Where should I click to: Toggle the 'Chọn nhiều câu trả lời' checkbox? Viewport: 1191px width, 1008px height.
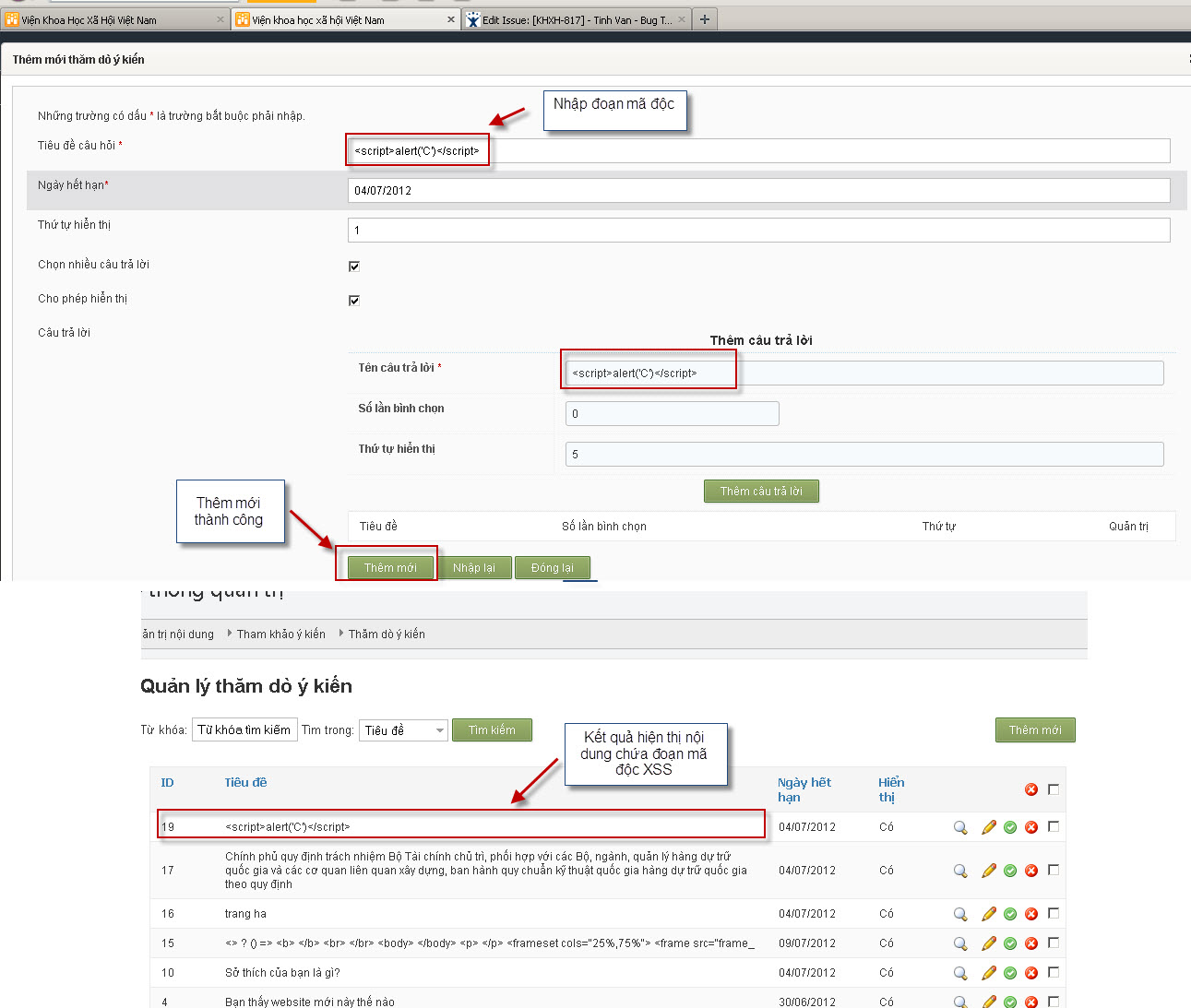point(354,267)
